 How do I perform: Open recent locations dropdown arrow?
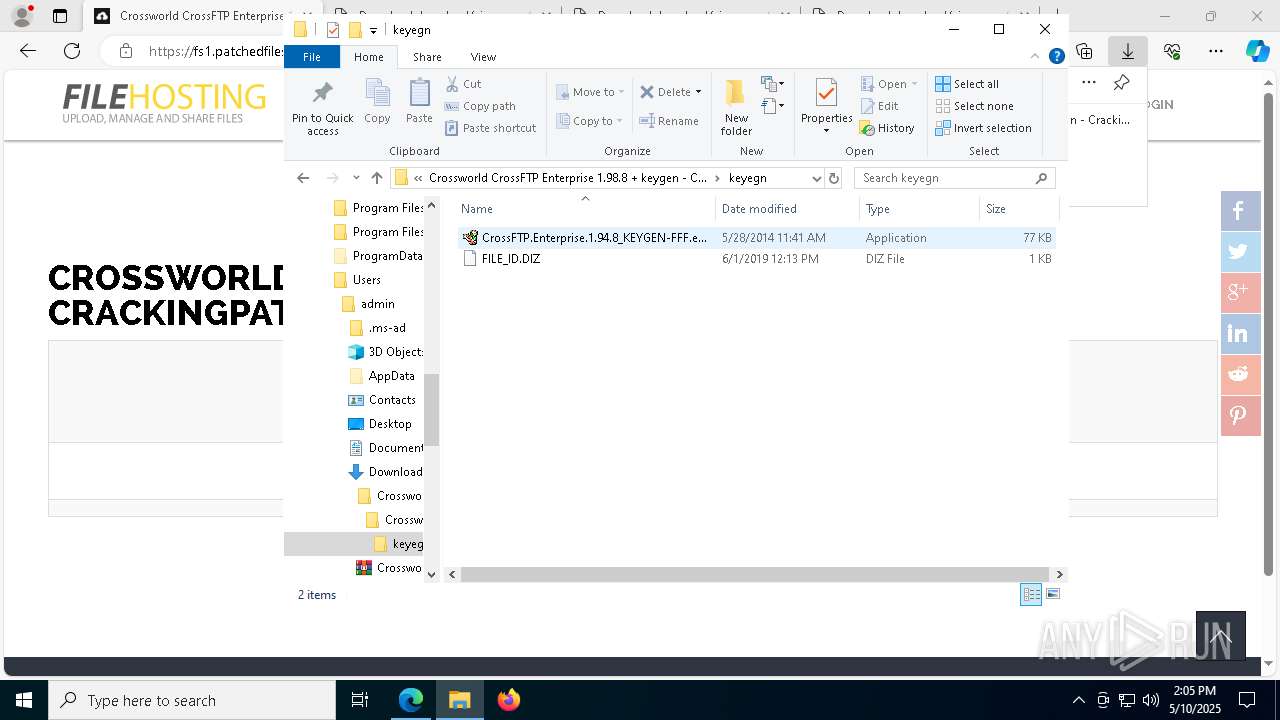(x=356, y=178)
